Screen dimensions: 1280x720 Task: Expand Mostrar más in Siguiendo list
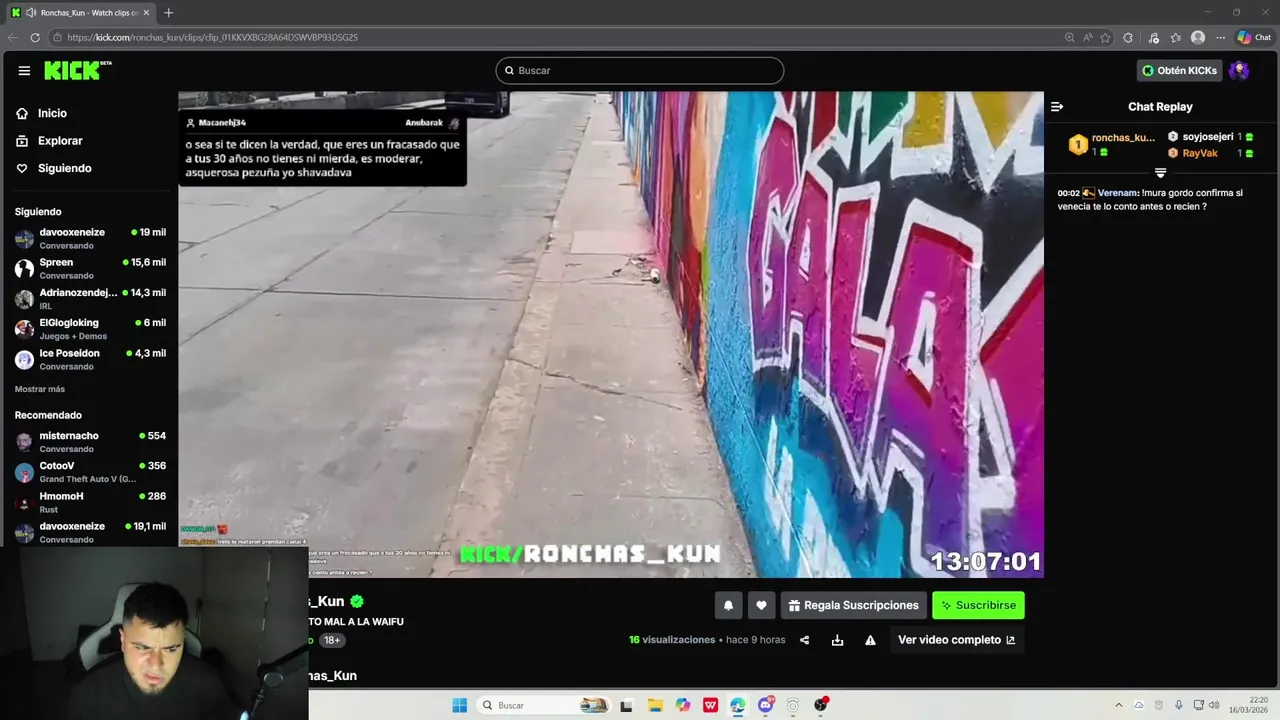click(x=40, y=389)
